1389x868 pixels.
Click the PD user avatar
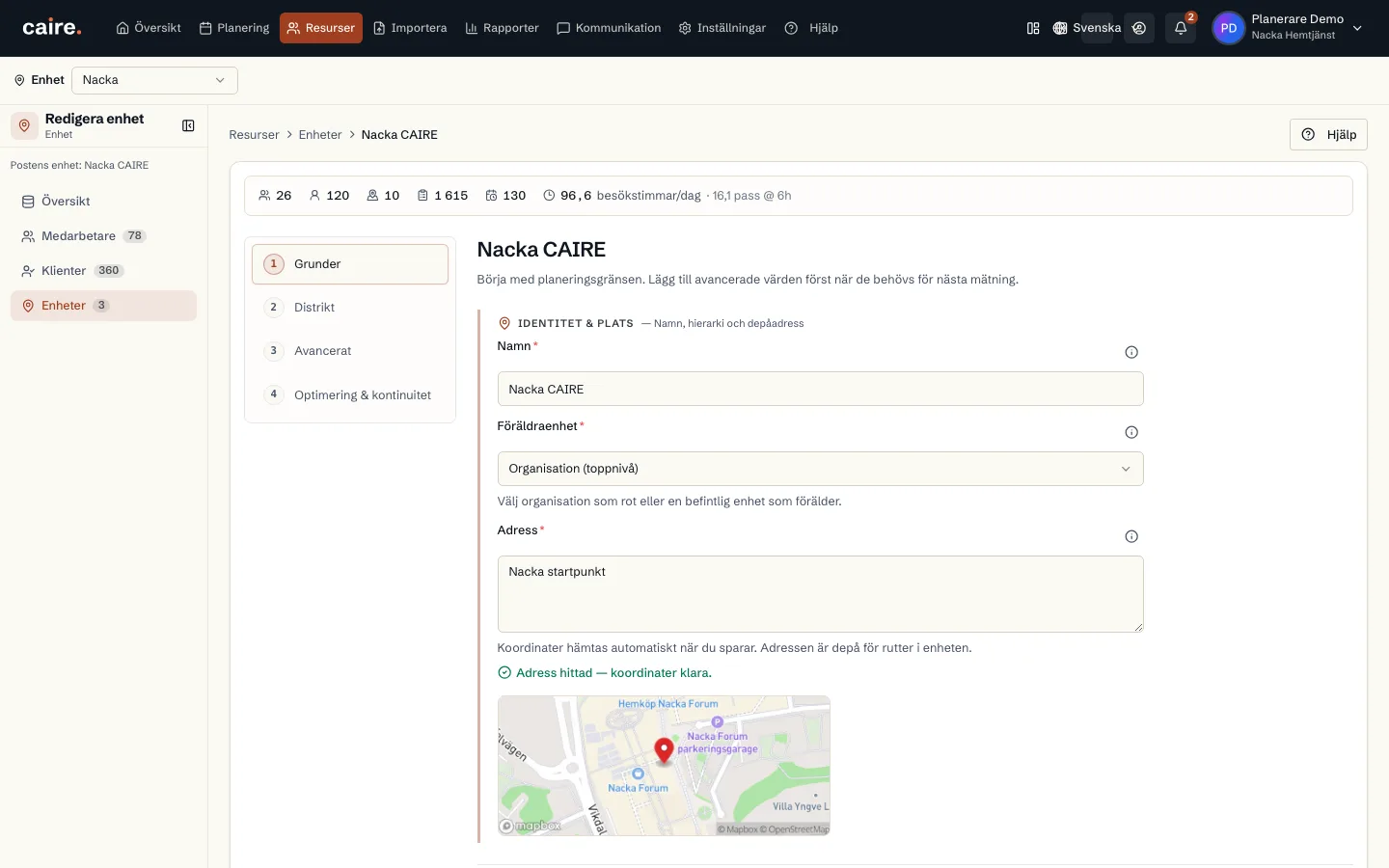tap(1228, 28)
